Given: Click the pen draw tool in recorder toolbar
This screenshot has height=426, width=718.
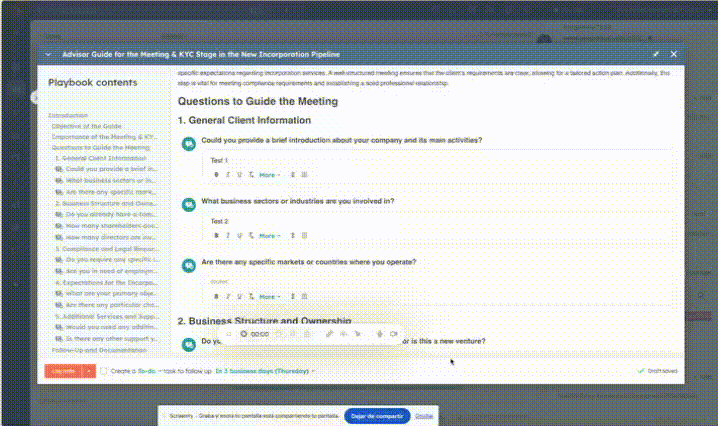Looking at the screenshot, I should (x=329, y=334).
